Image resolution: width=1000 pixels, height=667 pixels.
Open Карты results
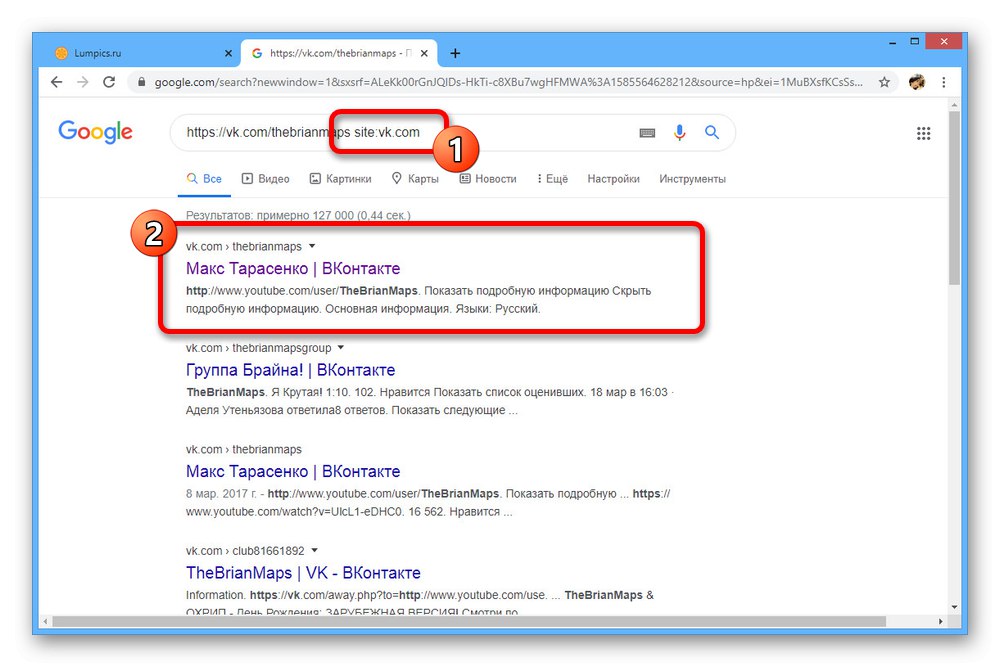point(415,179)
